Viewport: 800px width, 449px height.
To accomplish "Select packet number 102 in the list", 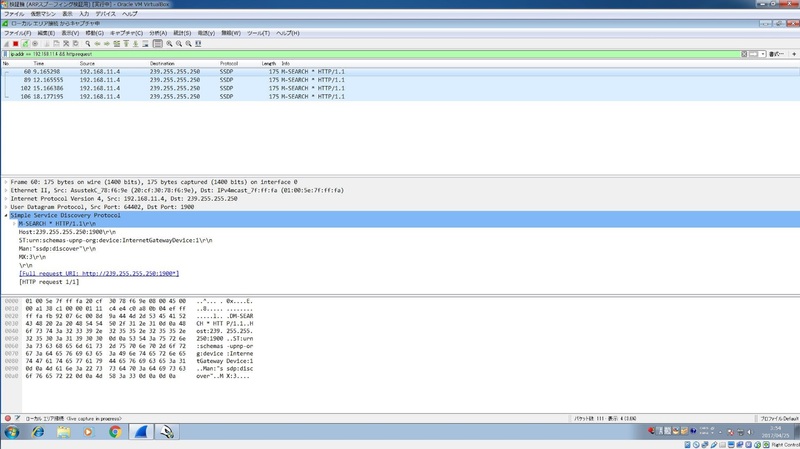I will (x=400, y=88).
